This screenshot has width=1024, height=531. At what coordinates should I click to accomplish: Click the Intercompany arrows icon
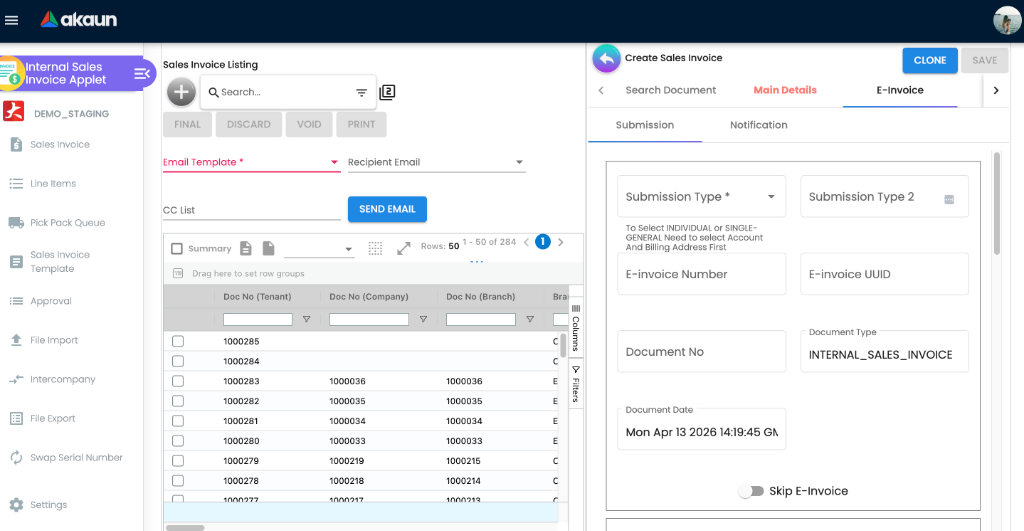(16, 379)
